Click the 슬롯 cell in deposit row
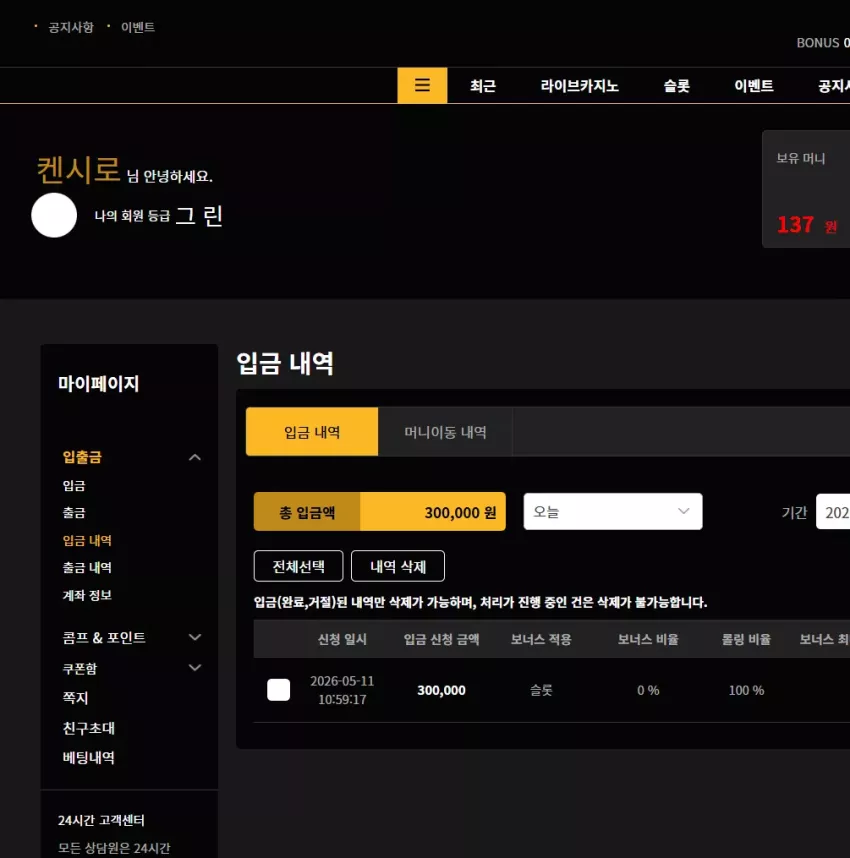The width and height of the screenshot is (850, 858). coord(541,690)
